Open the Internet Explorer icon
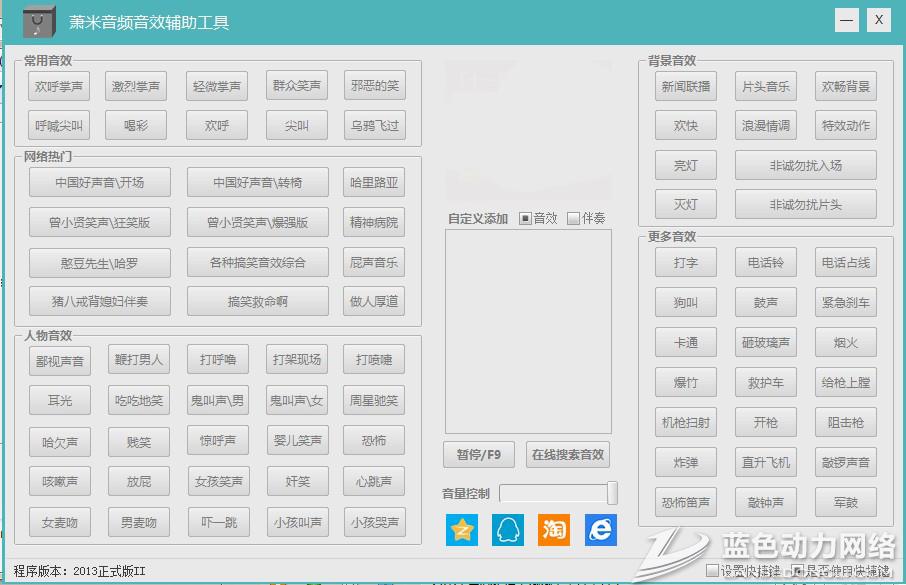 [x=600, y=530]
